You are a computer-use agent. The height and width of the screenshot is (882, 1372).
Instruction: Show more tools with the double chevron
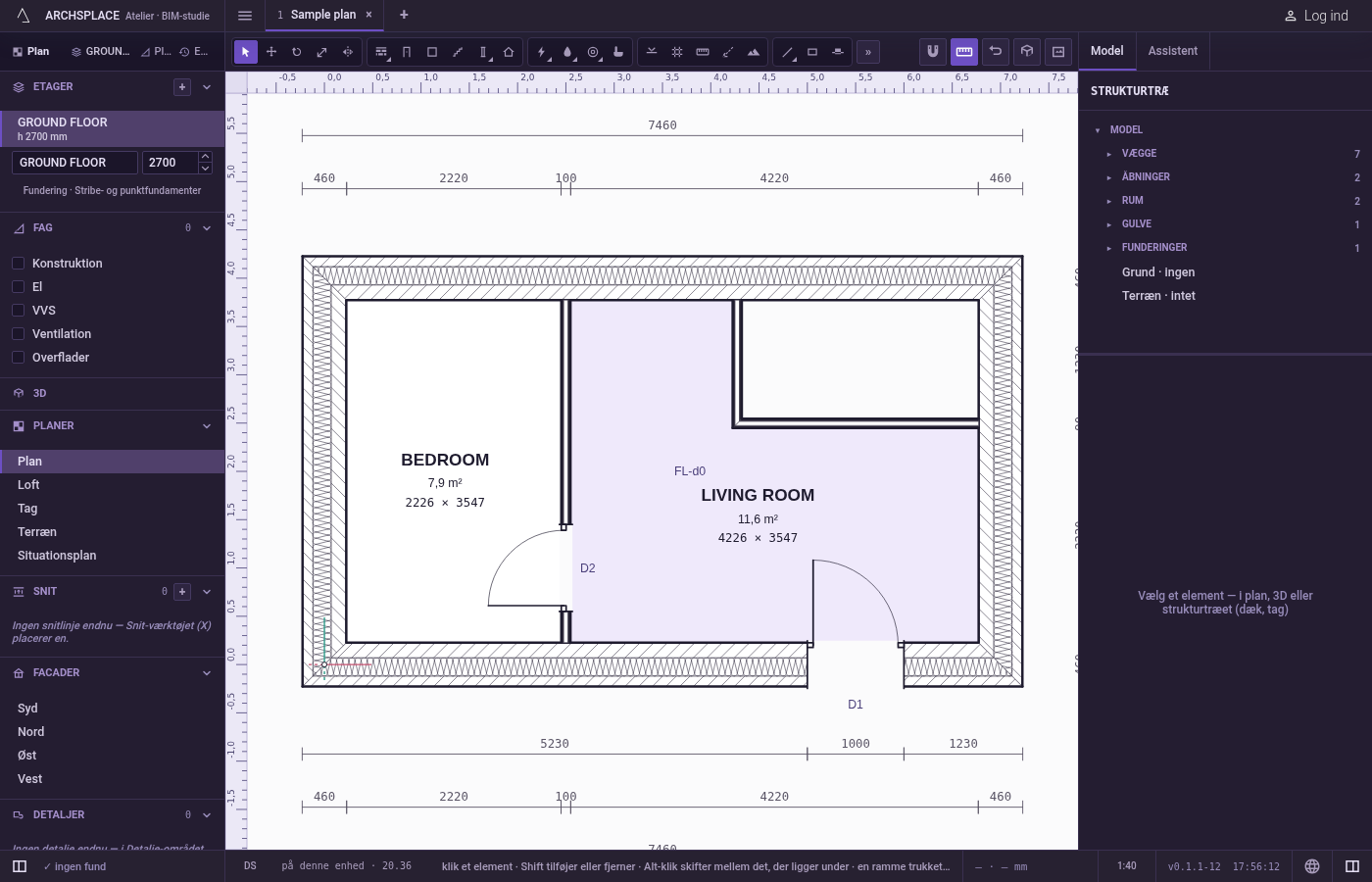[x=868, y=52]
